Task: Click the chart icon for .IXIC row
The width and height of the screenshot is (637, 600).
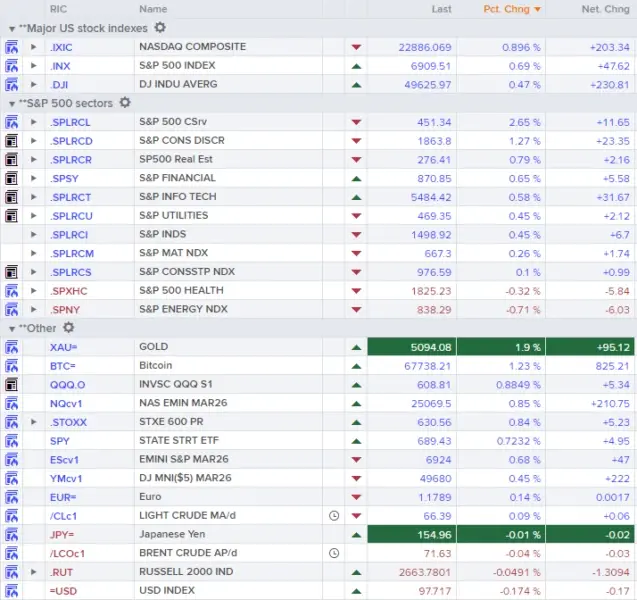Action: (11, 47)
